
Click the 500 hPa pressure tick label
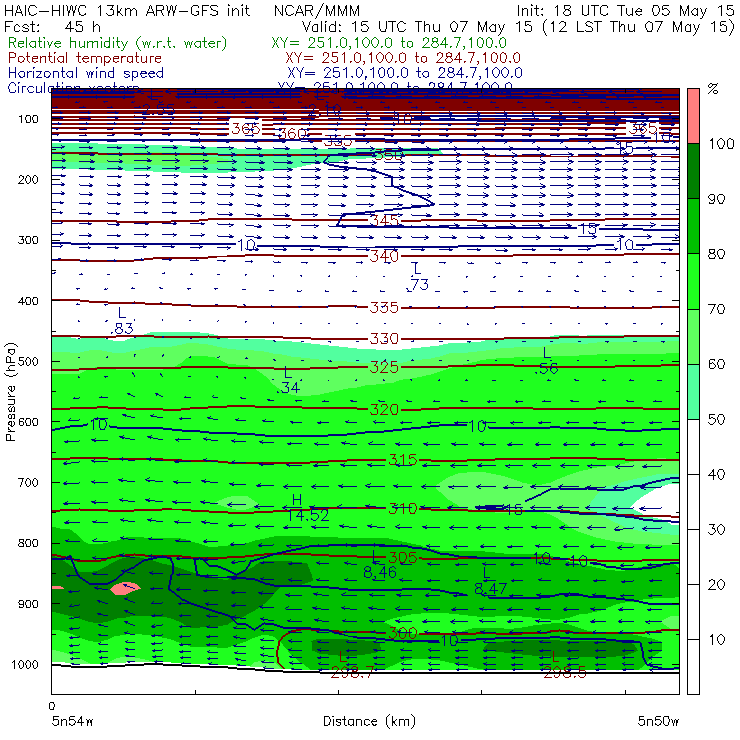(x=28, y=361)
